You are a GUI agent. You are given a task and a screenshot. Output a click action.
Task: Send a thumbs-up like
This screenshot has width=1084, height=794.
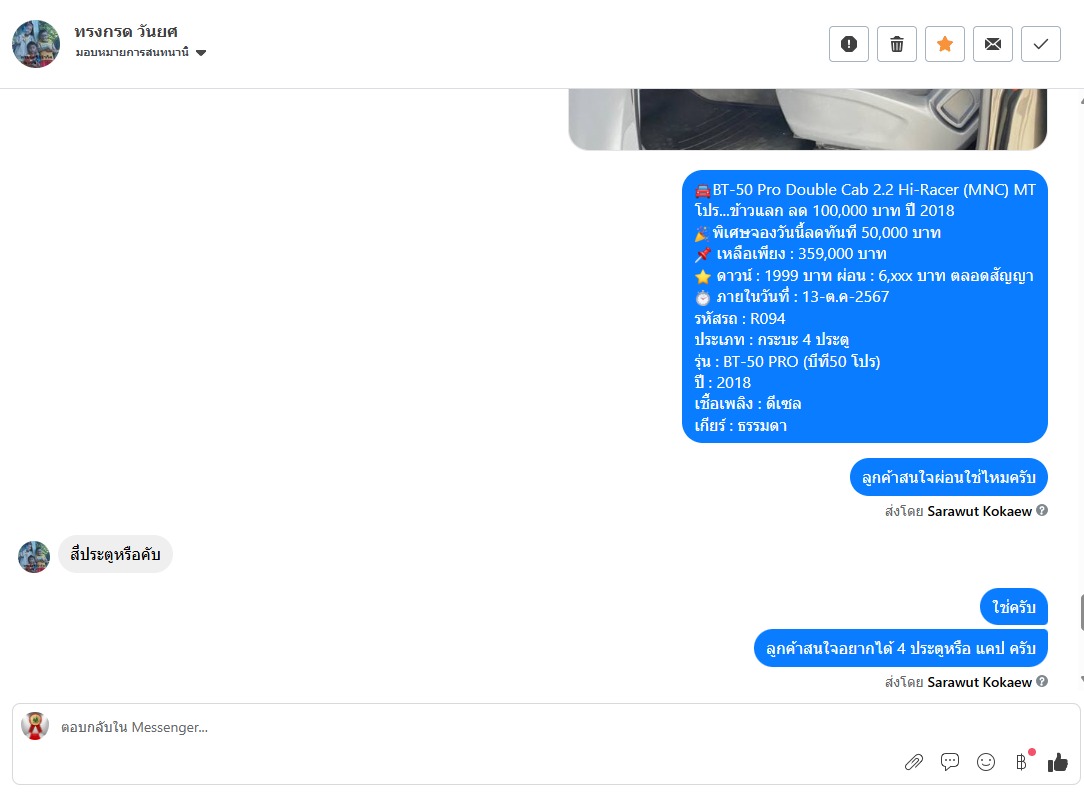(1058, 762)
